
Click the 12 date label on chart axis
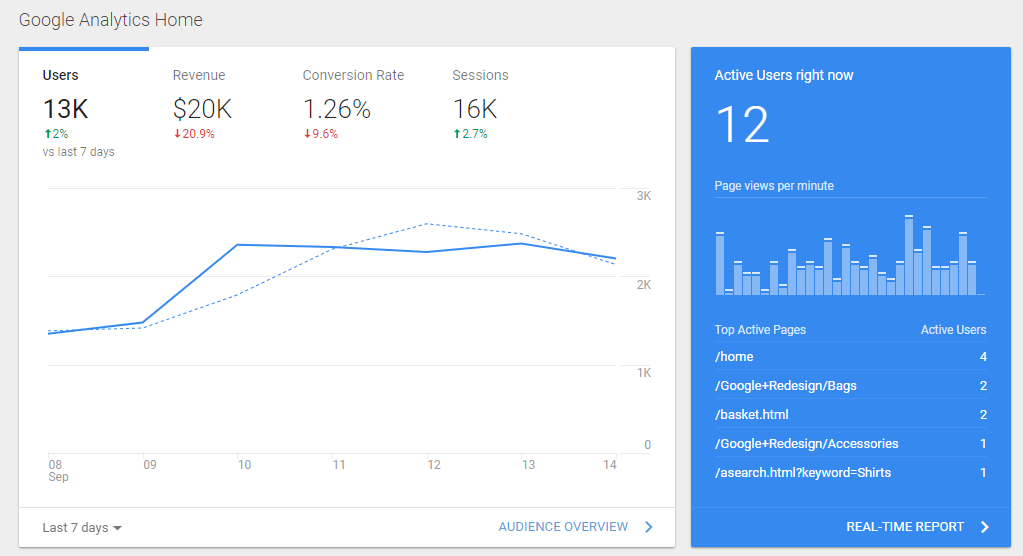434,465
